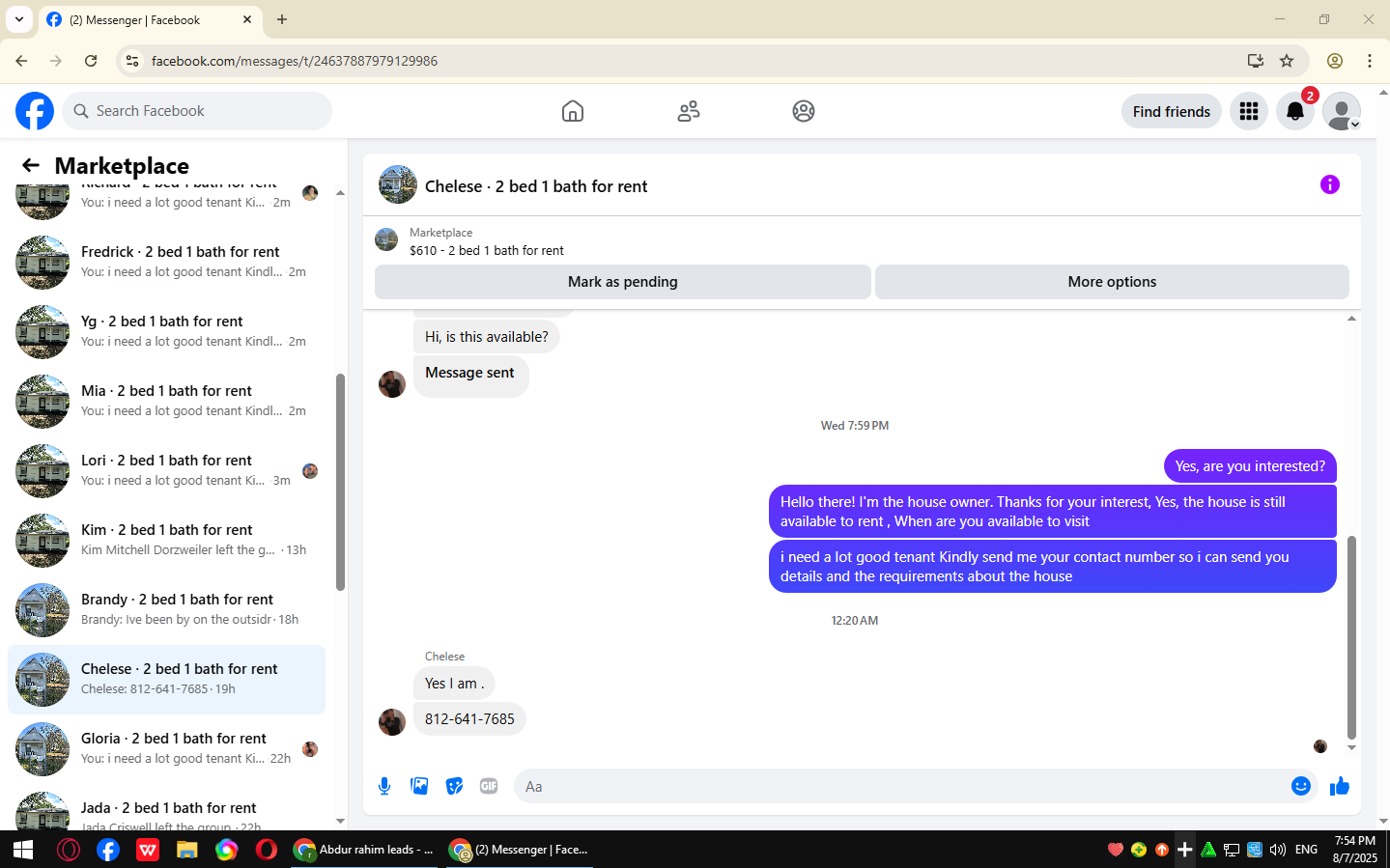Screen dimensions: 1390x868
Task: Launch WPS Office from the taskbar
Action: coord(148,850)
